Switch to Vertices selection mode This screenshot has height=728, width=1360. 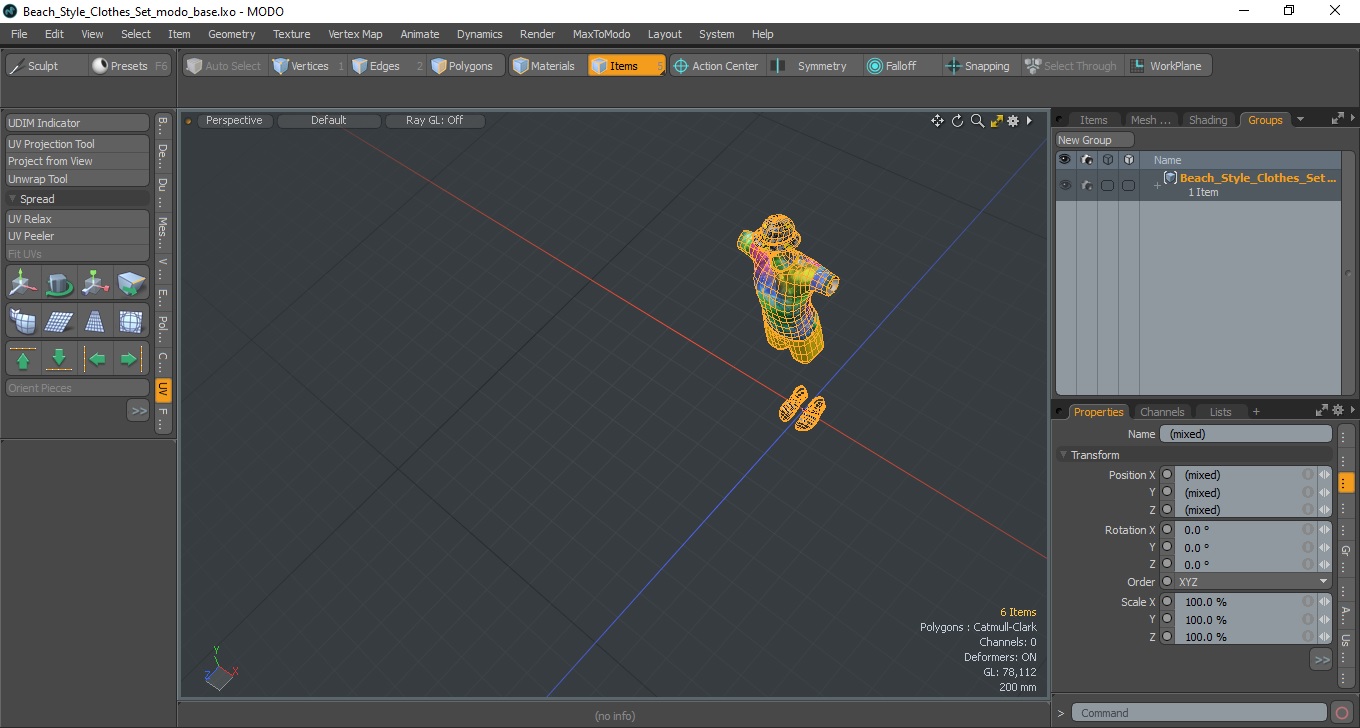point(307,66)
